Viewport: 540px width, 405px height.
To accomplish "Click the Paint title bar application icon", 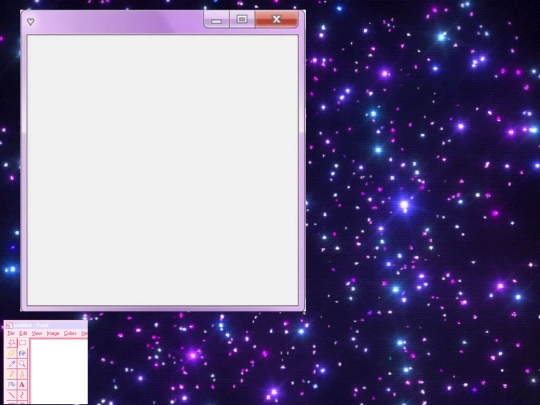I will [9, 325].
